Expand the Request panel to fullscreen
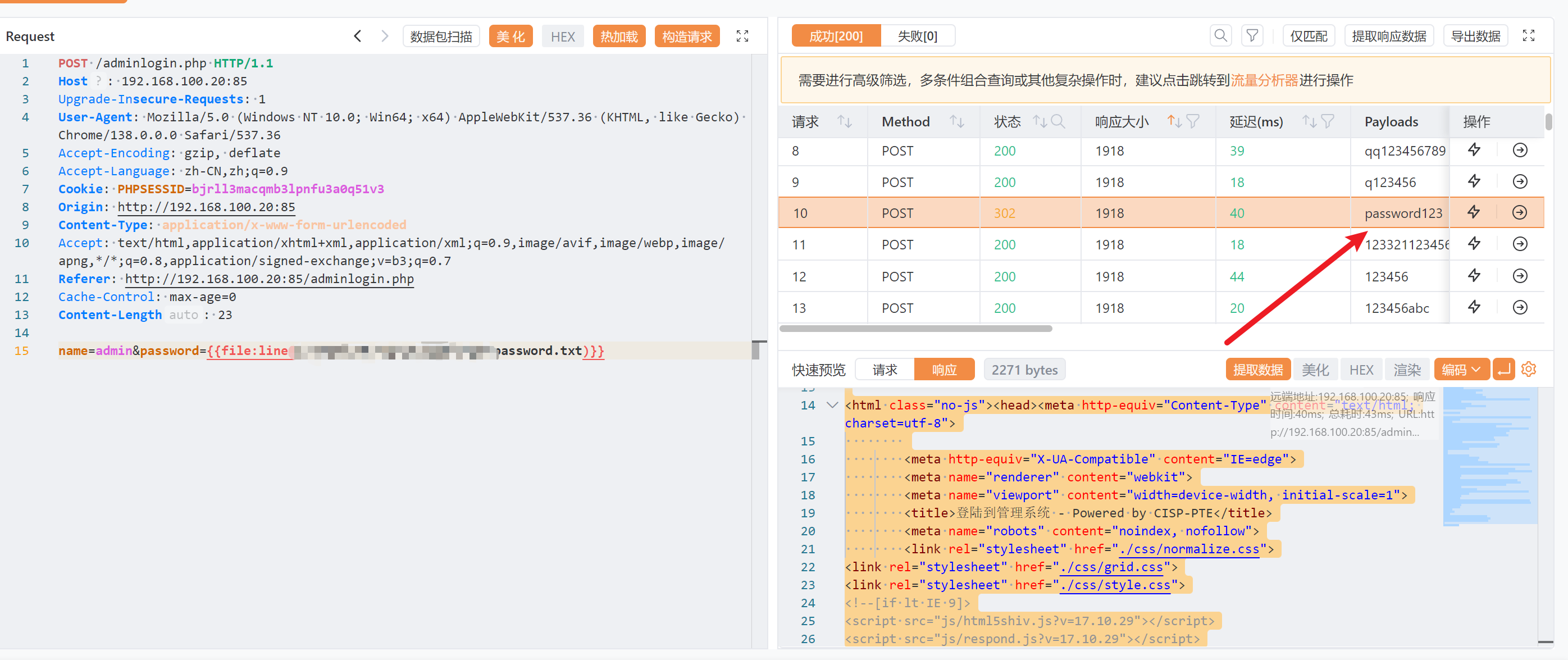 tap(742, 37)
